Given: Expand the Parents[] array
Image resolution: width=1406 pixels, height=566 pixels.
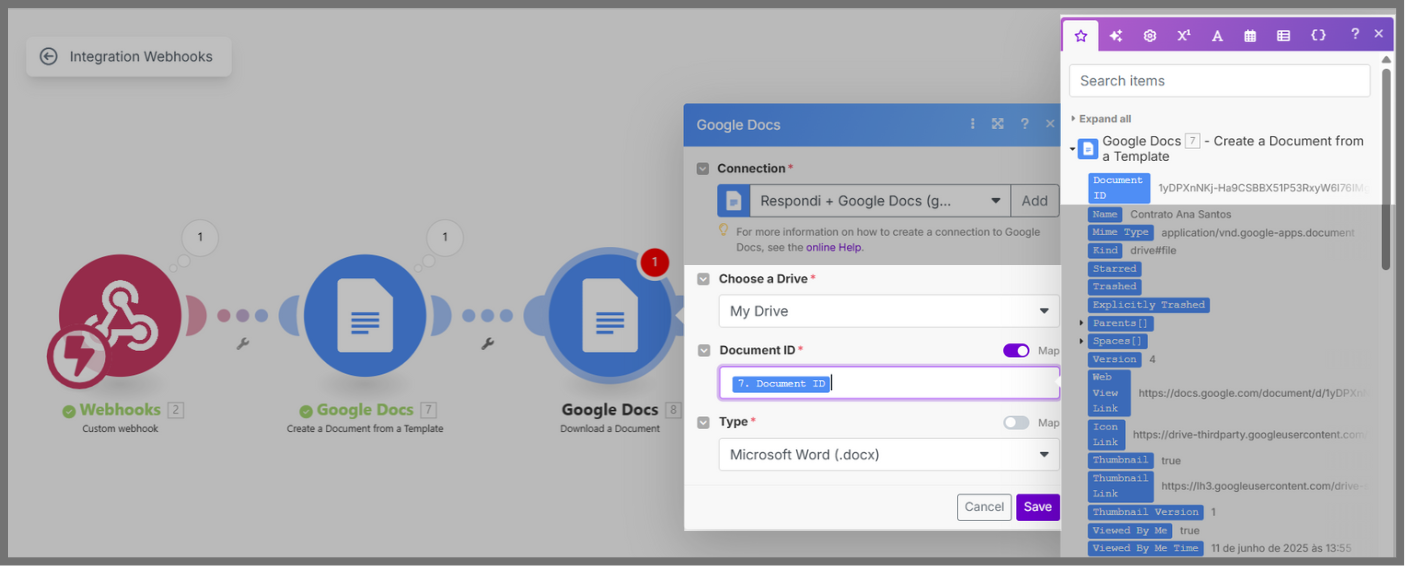Looking at the screenshot, I should tap(1081, 323).
